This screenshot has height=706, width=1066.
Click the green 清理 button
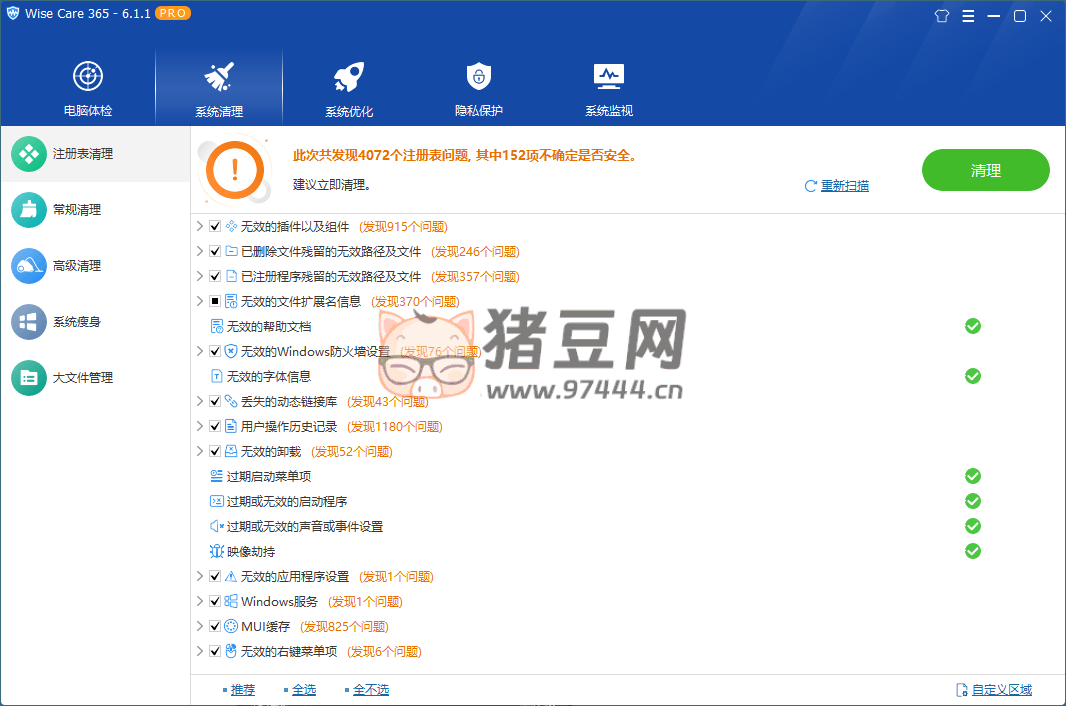pyautogui.click(x=985, y=170)
